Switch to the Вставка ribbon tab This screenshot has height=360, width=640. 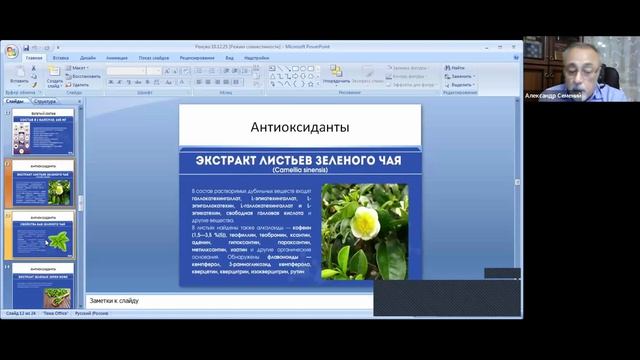(61, 58)
